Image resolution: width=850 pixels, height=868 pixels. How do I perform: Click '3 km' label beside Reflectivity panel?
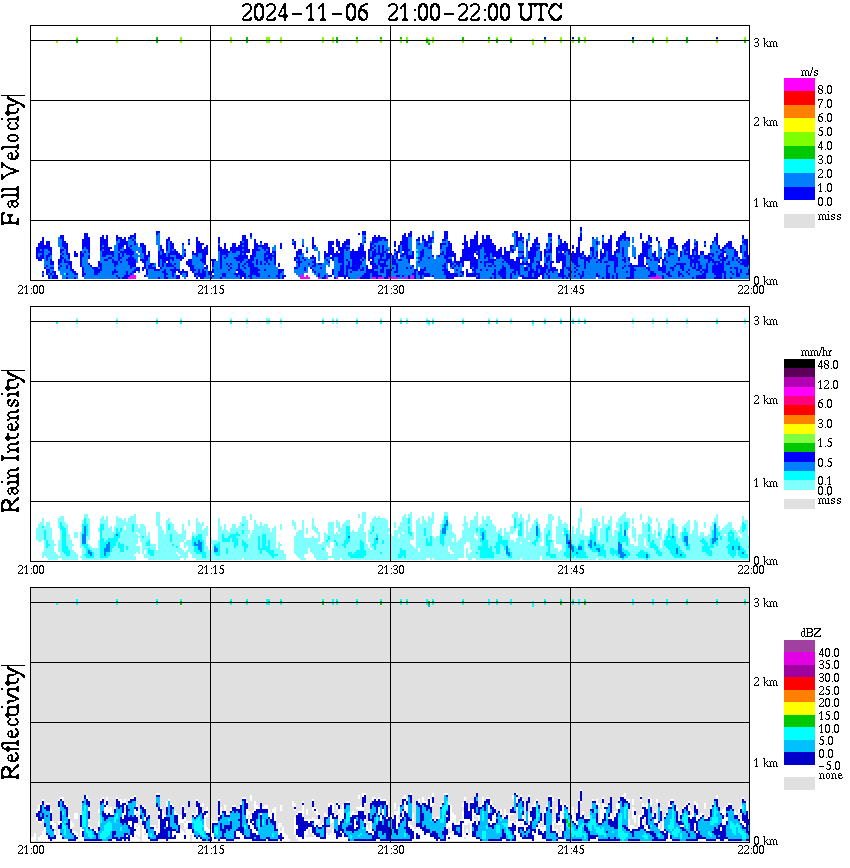[x=765, y=603]
